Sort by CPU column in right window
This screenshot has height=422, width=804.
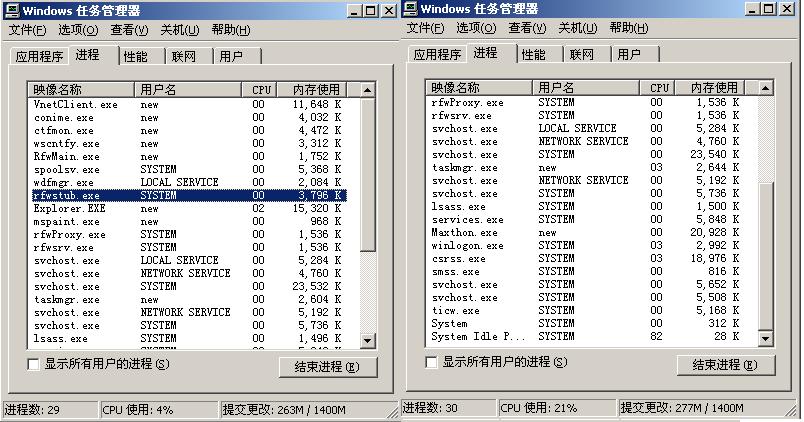tap(657, 88)
